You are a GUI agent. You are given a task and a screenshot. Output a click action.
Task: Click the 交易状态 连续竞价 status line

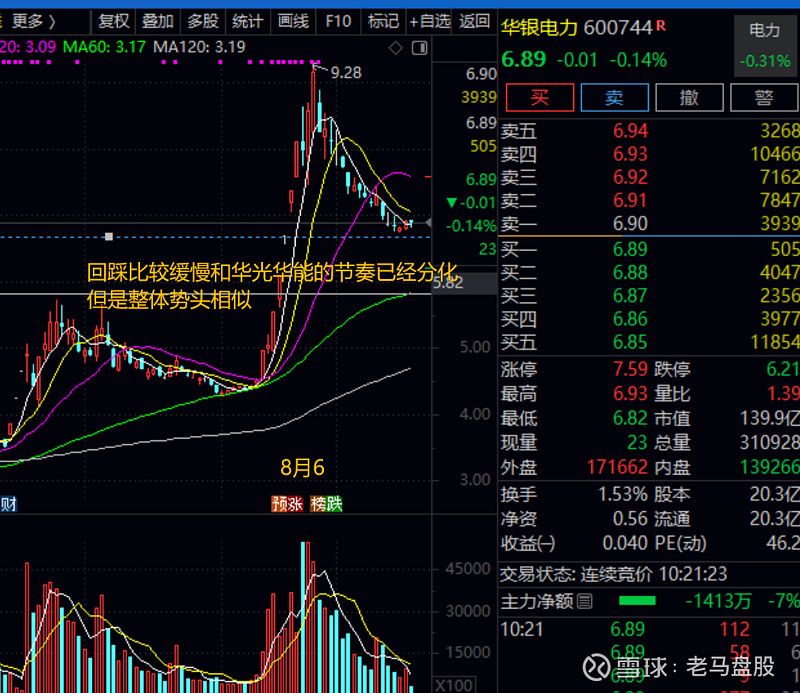point(613,574)
